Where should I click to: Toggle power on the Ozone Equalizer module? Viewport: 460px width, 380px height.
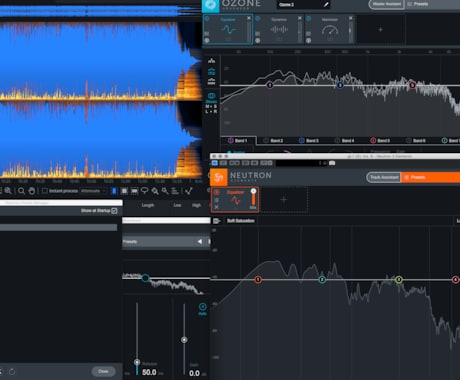pyautogui.click(x=207, y=19)
